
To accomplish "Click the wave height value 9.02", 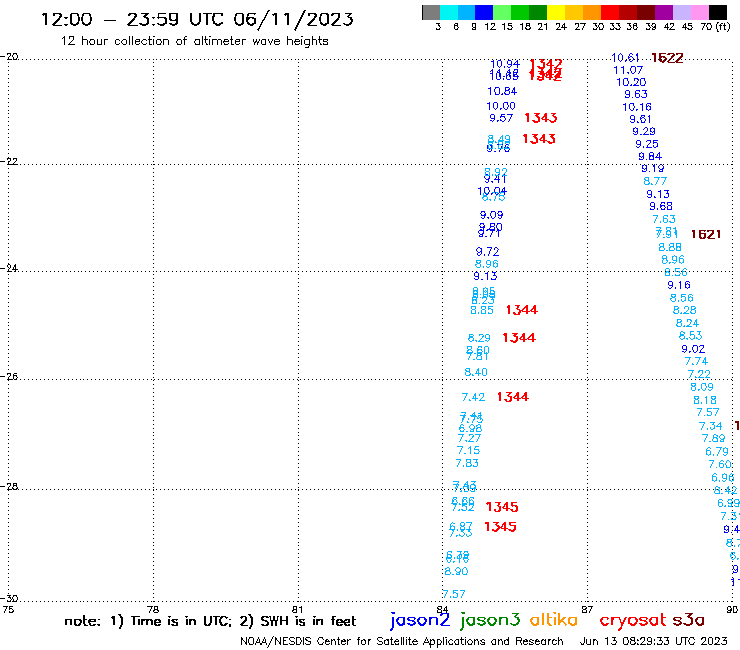I will coord(693,349).
